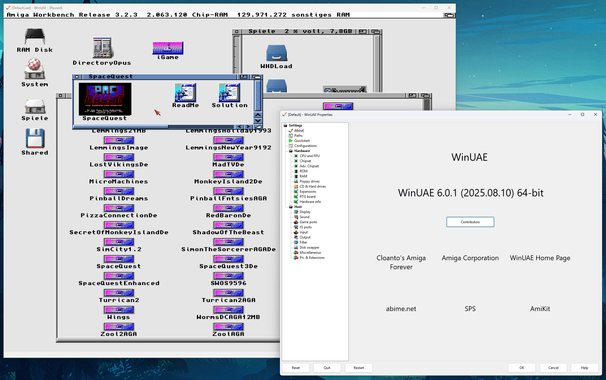Open the AmiKit link
Screen dimensions: 606x380
(x=540, y=308)
